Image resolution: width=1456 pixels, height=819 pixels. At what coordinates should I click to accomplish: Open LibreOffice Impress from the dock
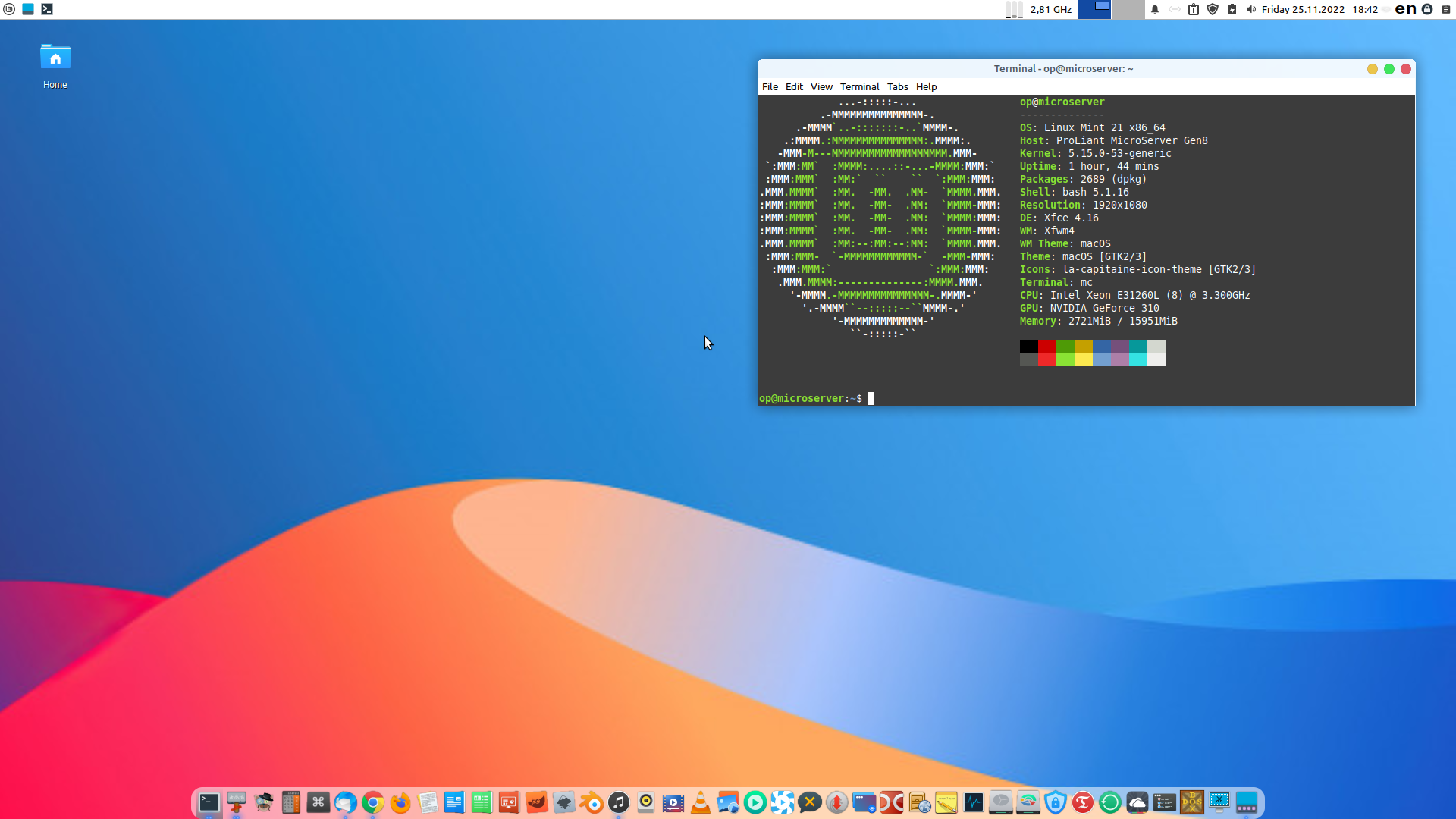tap(510, 802)
